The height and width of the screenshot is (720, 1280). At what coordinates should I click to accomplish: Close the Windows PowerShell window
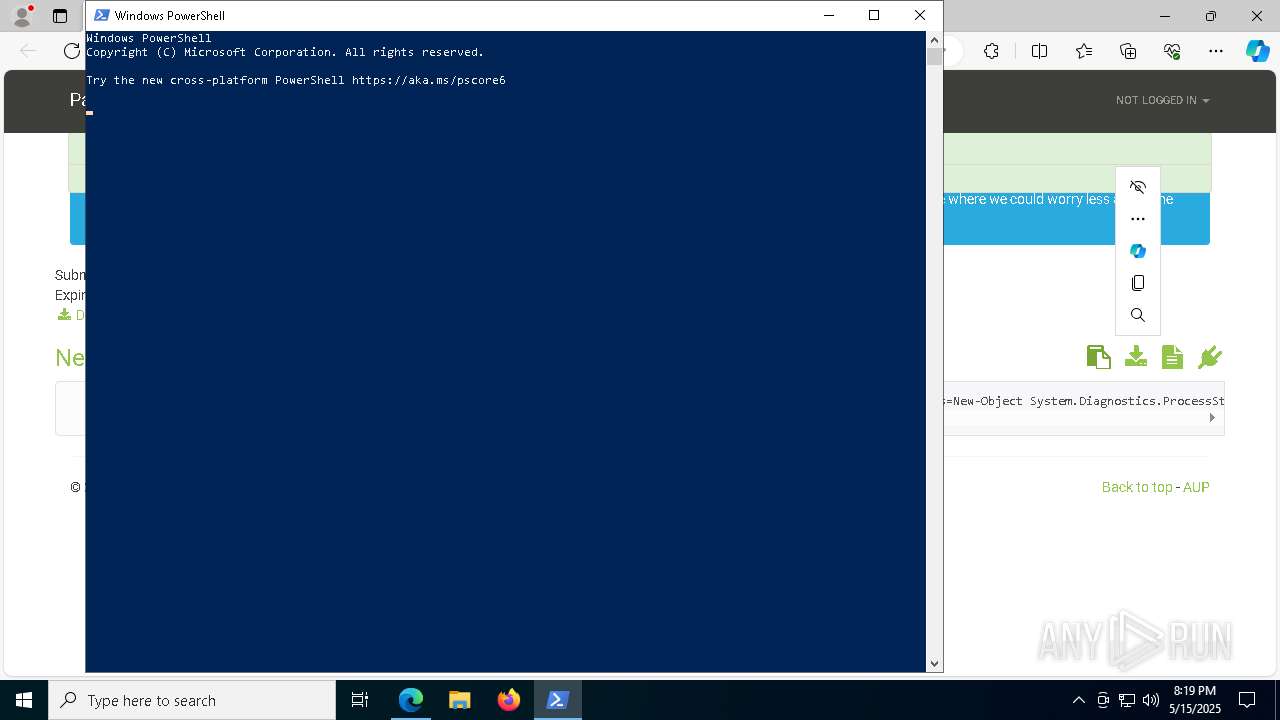920,15
